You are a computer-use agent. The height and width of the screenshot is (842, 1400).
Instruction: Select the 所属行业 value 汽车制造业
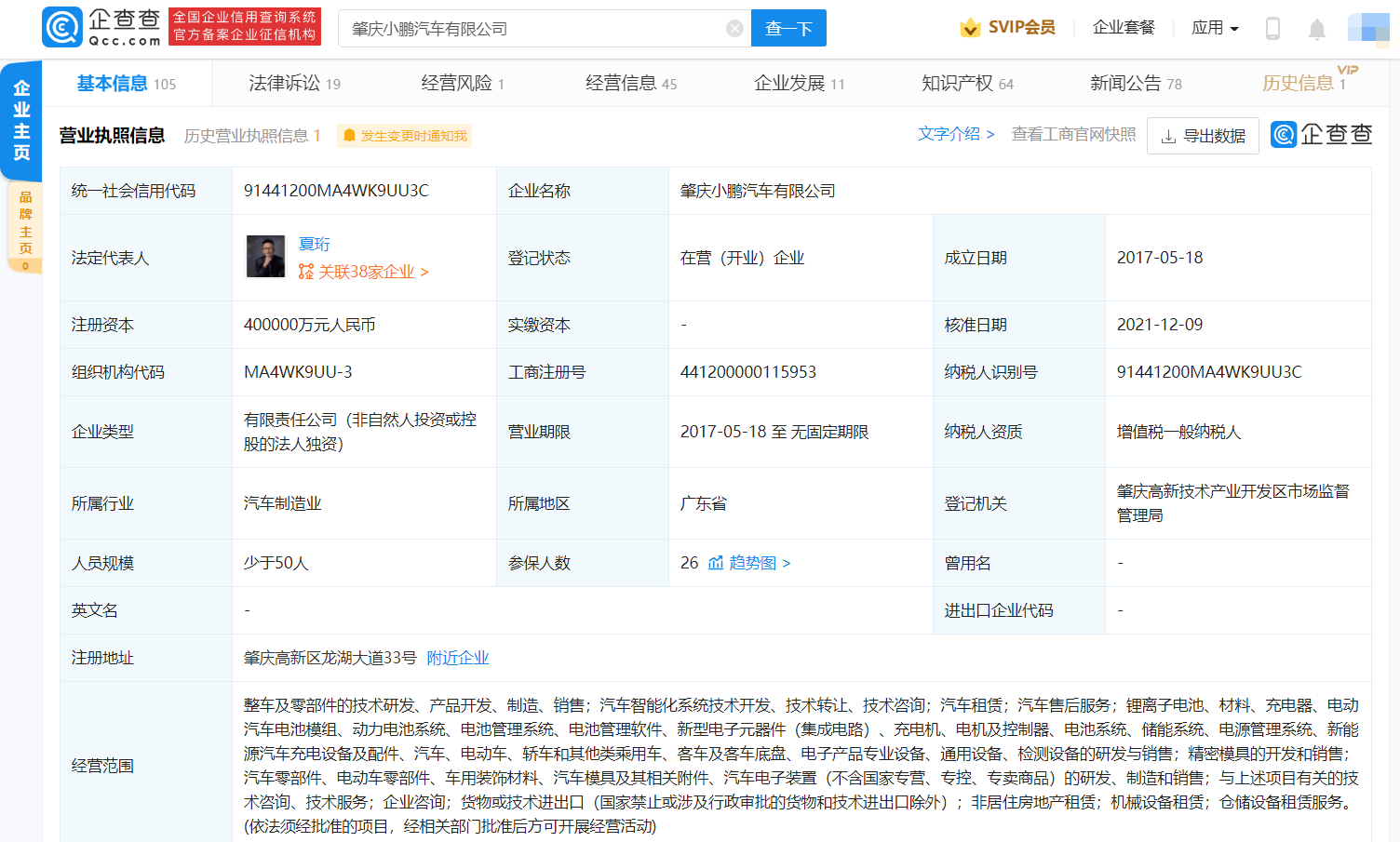(x=283, y=503)
